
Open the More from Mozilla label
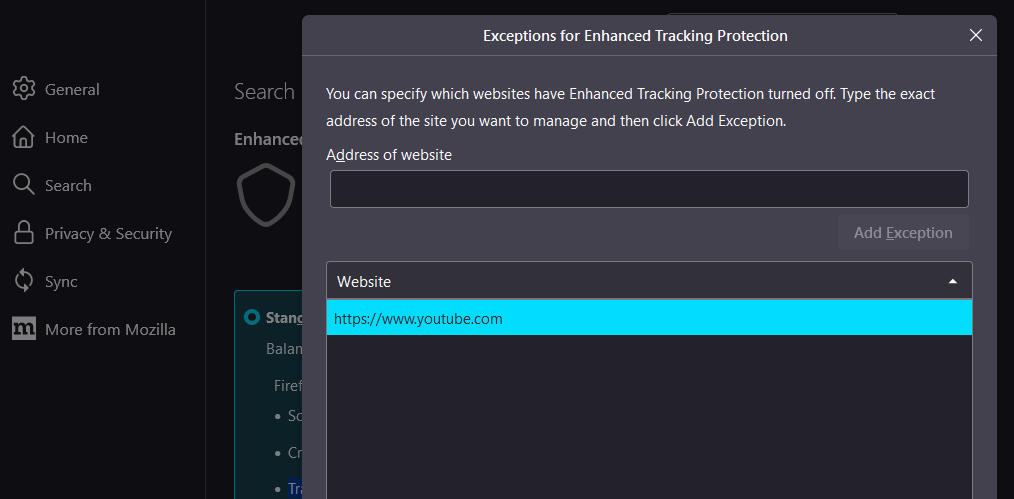[110, 330]
